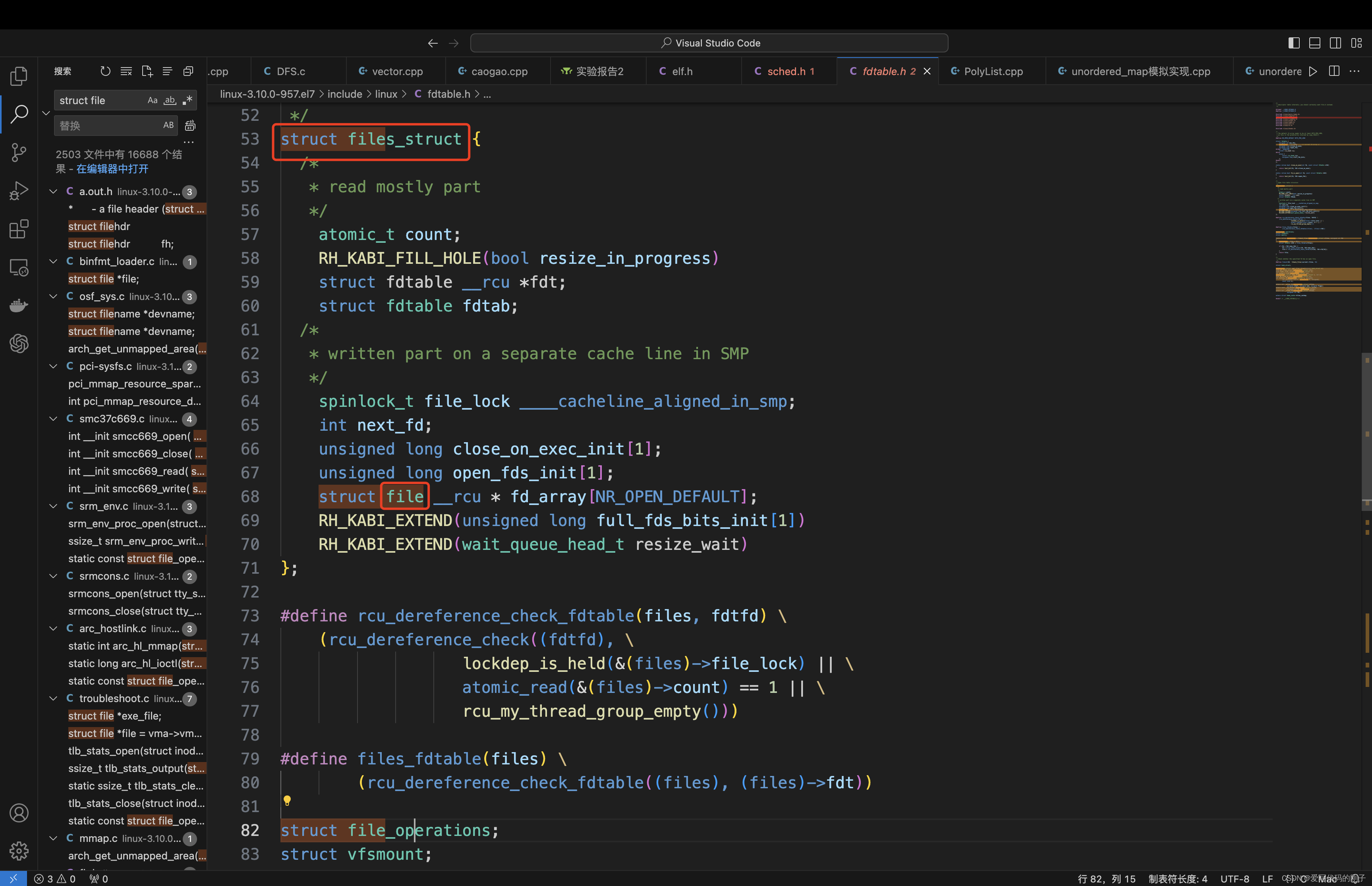Switch to the caogao.cpp tab
The width and height of the screenshot is (1372, 886).
[x=497, y=72]
